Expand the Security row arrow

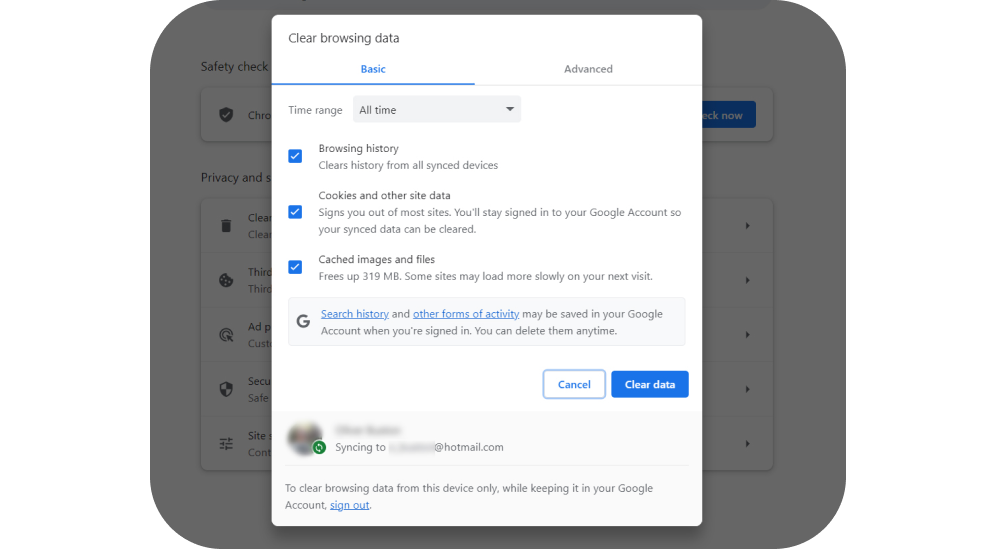click(x=748, y=389)
